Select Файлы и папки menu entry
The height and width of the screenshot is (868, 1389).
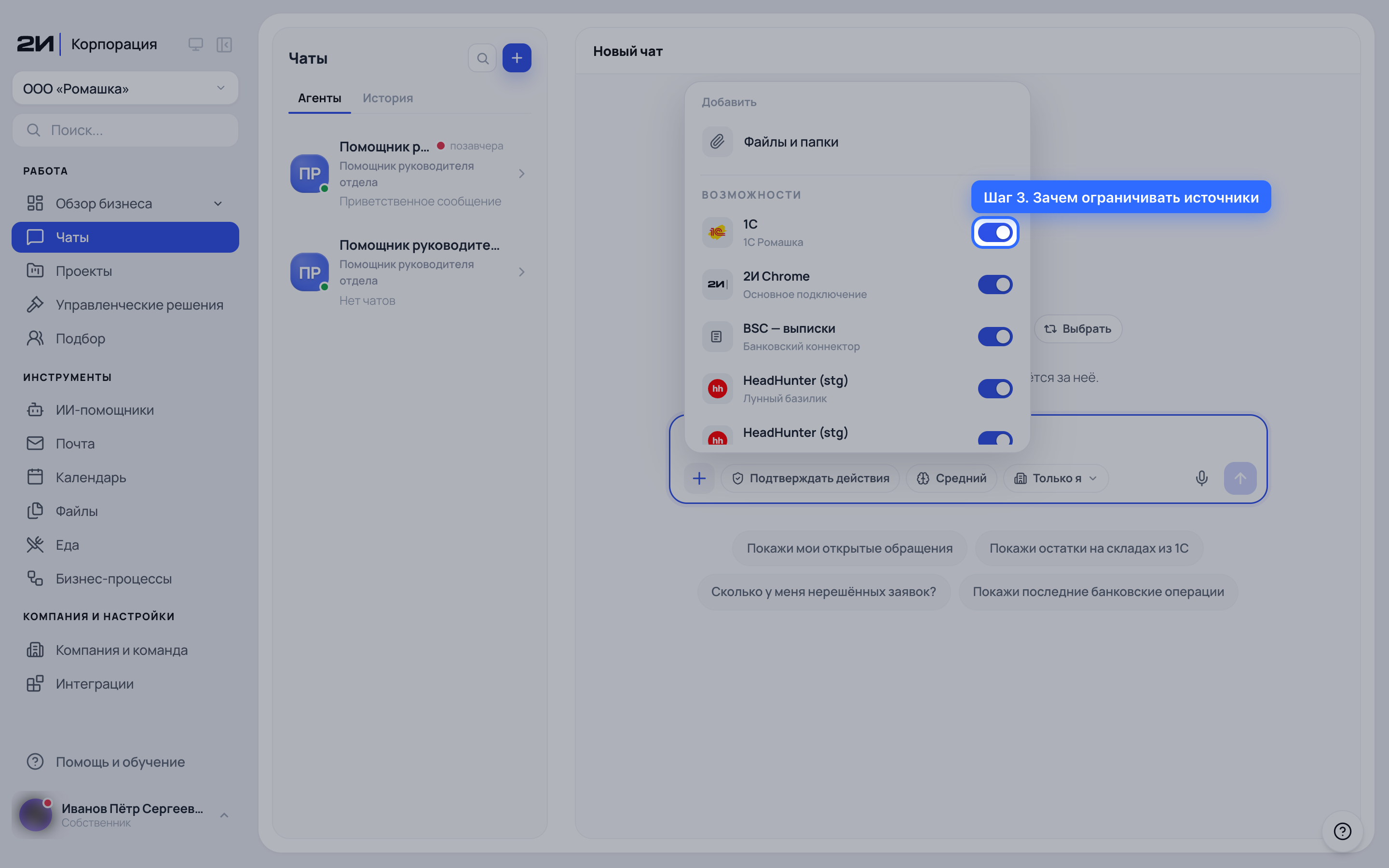(858, 142)
